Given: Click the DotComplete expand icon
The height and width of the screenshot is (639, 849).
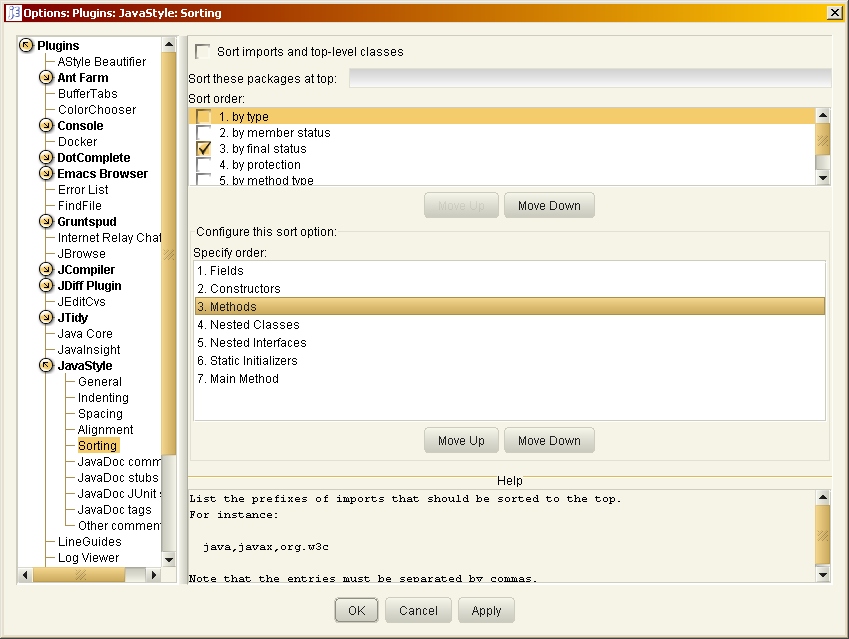Looking at the screenshot, I should point(47,158).
